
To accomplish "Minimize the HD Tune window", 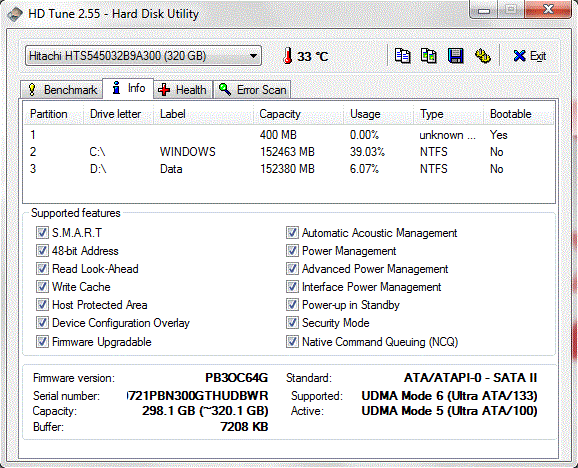I will pos(484,10).
